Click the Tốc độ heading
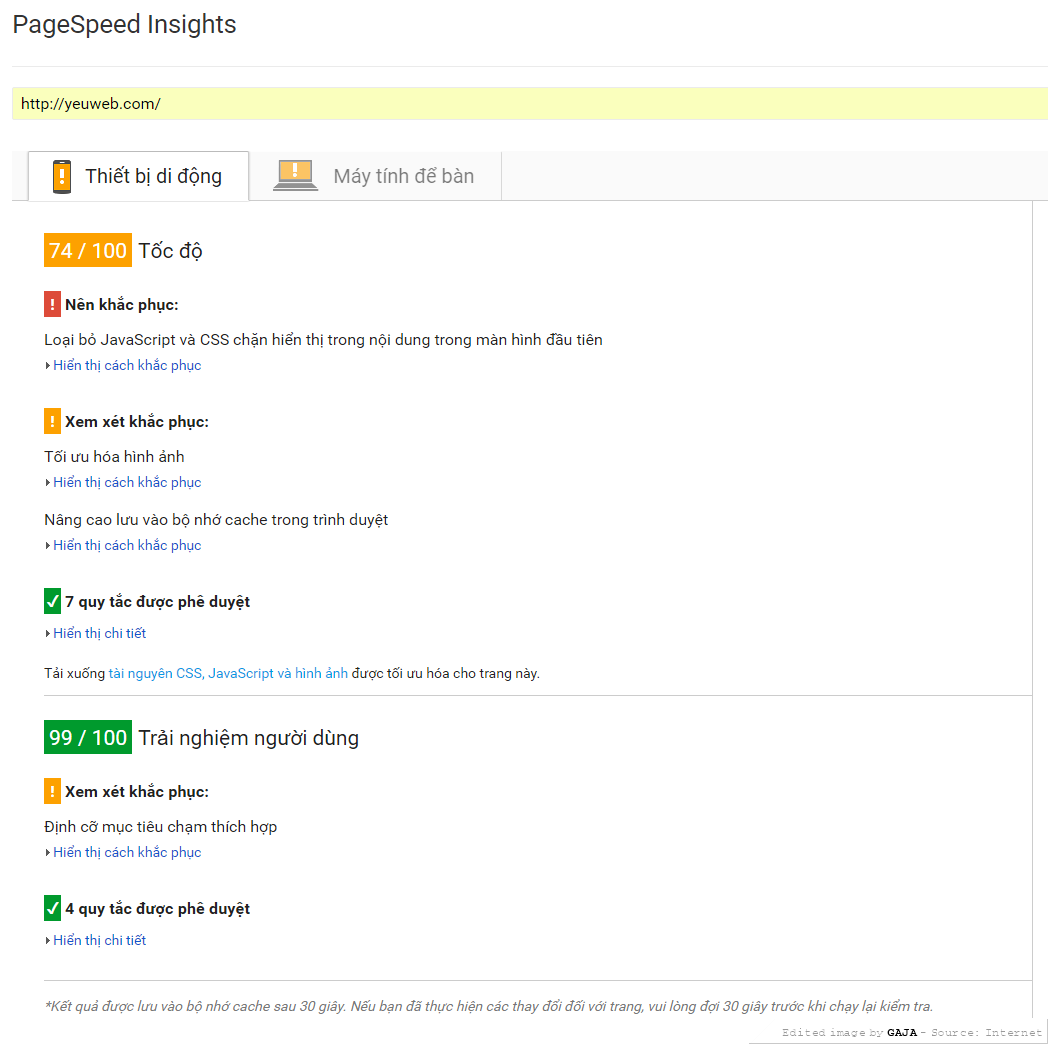Screen dimensions: 1048x1044 (170, 251)
